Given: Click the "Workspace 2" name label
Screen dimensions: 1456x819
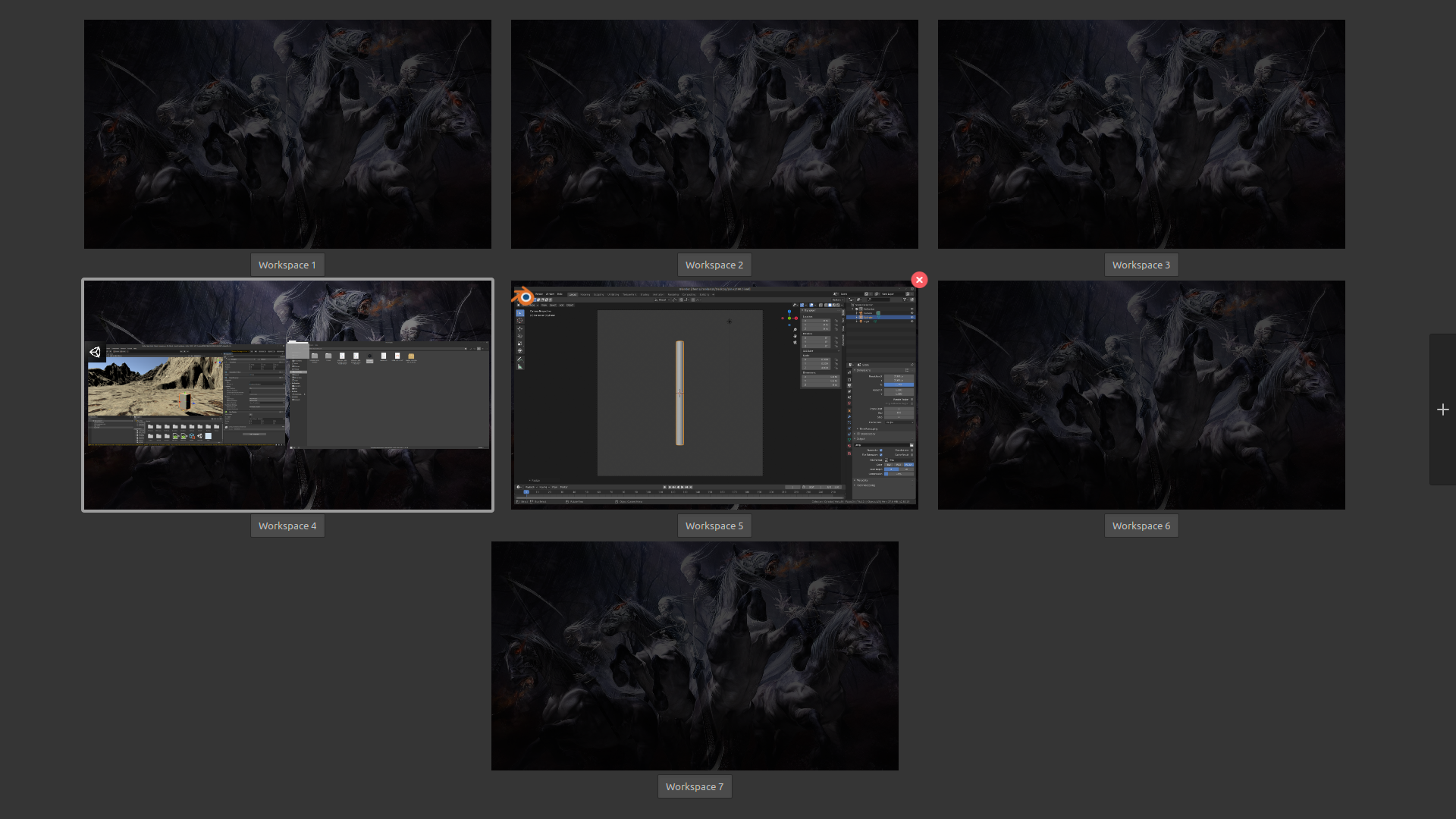Looking at the screenshot, I should (714, 265).
